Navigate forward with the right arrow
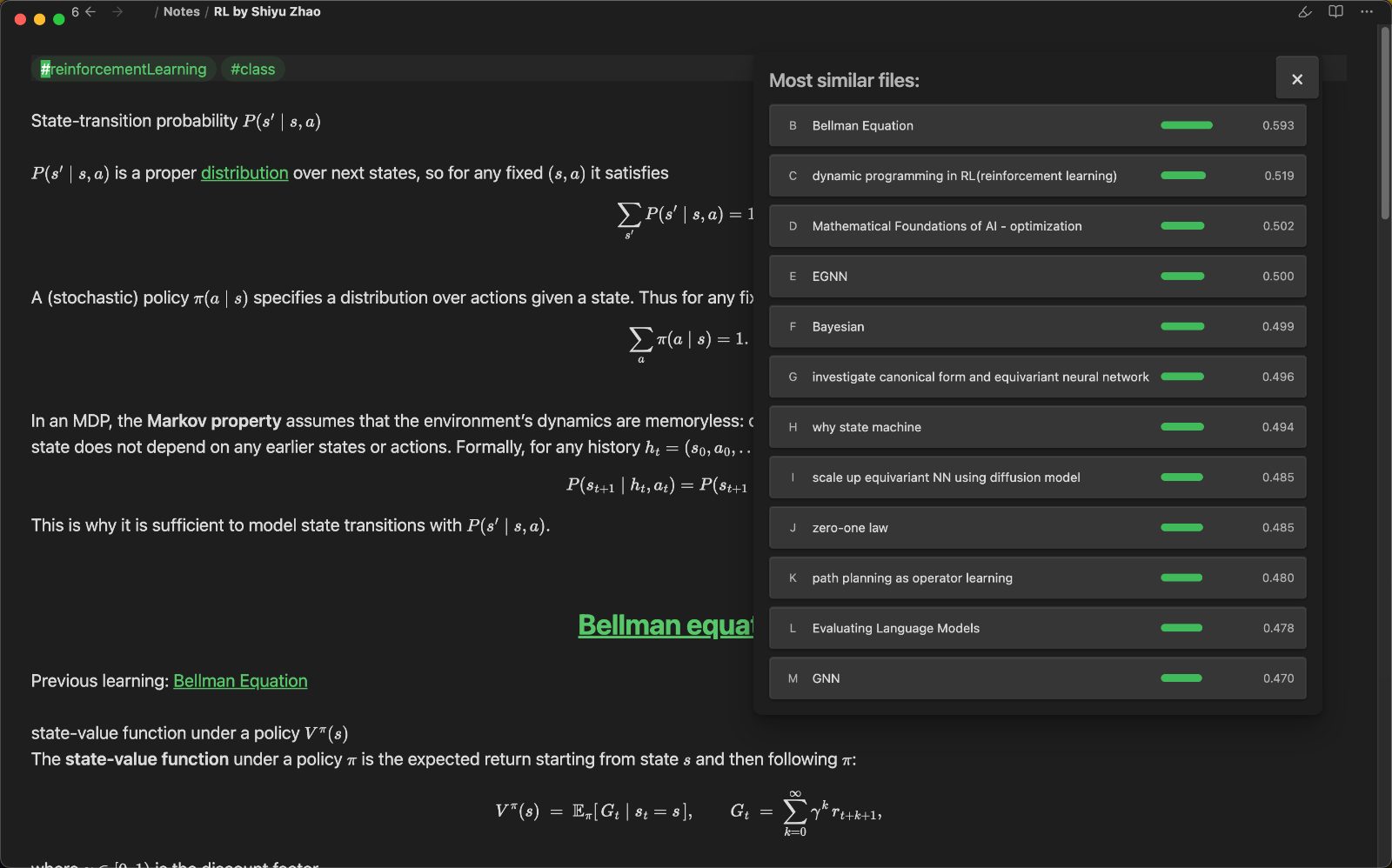 pyautogui.click(x=117, y=12)
